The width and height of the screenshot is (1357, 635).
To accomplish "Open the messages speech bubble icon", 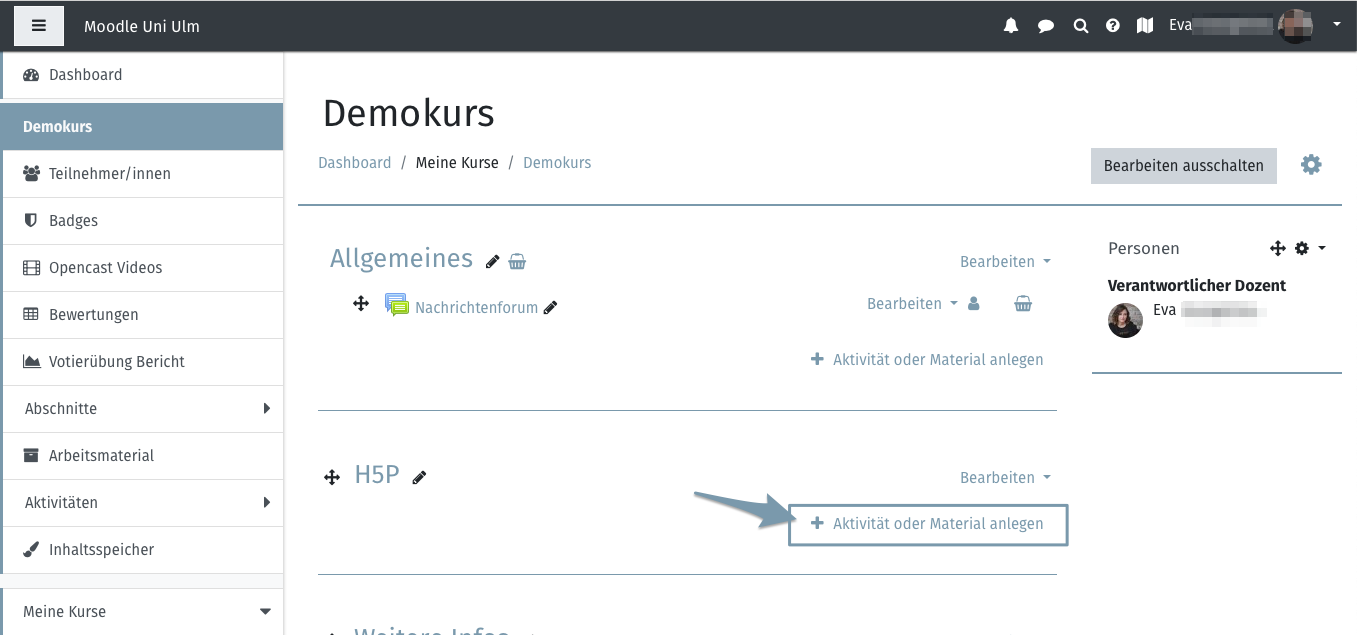I will pos(1046,26).
